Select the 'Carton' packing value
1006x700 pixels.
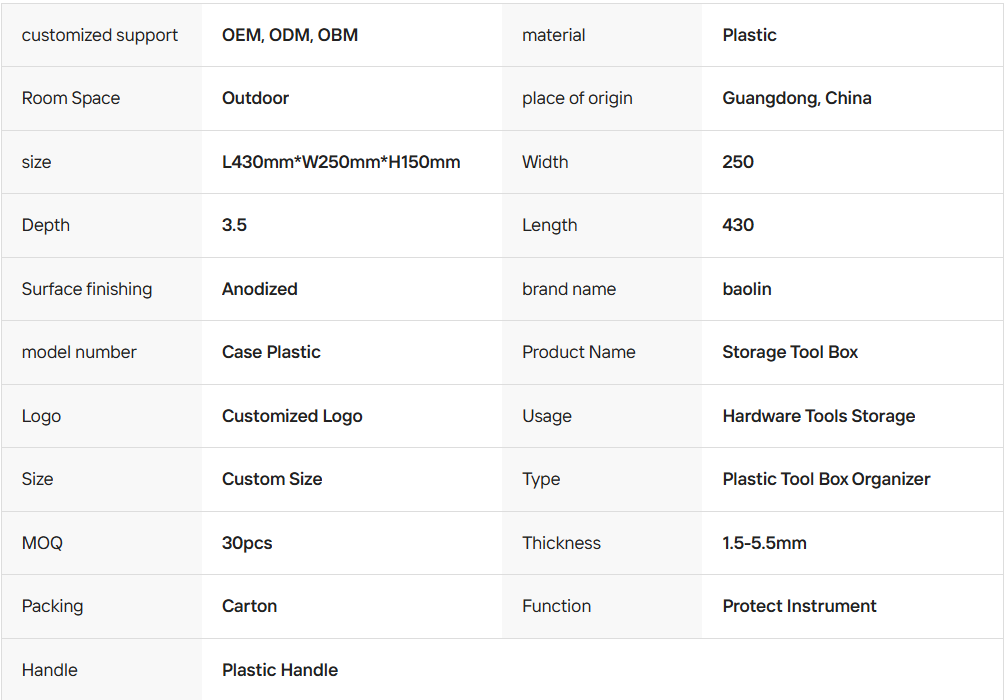point(250,606)
